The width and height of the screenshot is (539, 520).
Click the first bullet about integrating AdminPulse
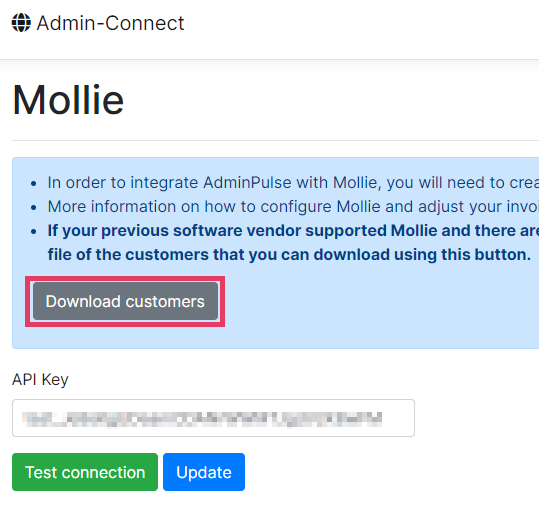pos(293,182)
